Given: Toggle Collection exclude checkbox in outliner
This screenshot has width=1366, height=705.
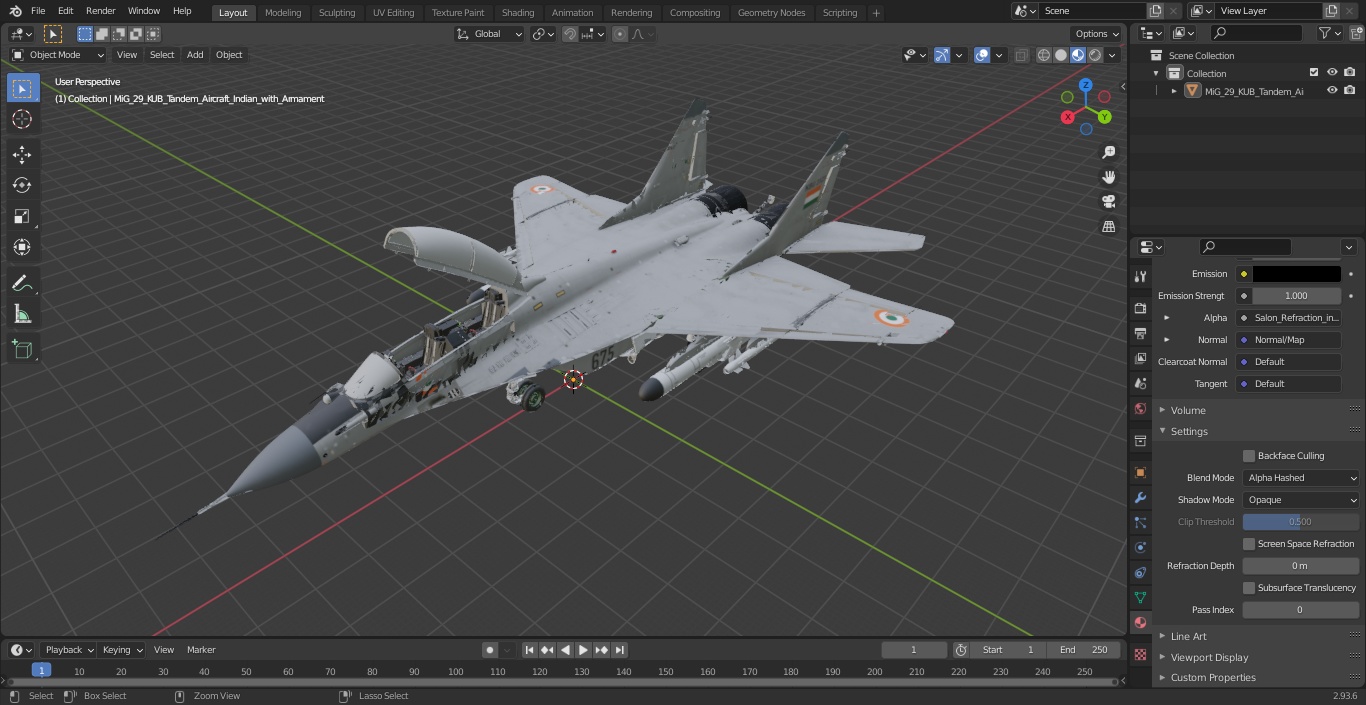Looking at the screenshot, I should (x=1314, y=73).
